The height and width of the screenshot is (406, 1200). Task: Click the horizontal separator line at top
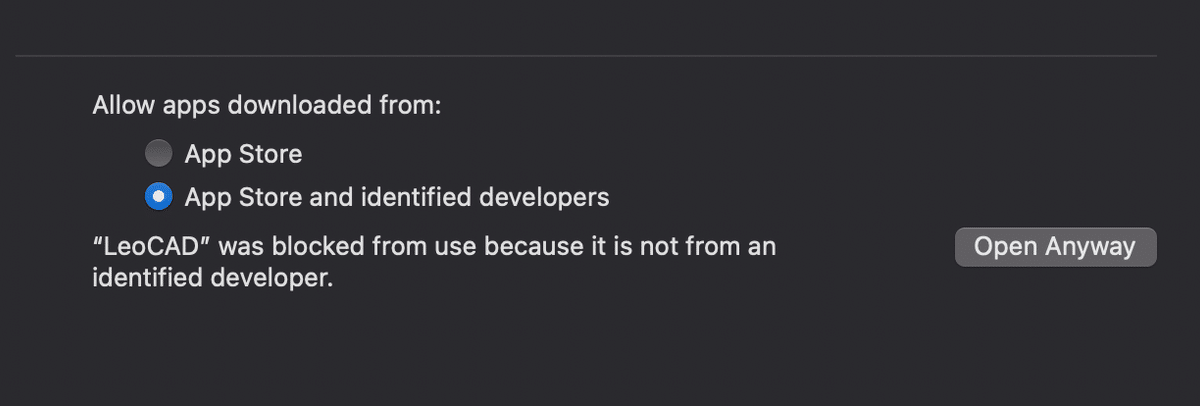click(x=586, y=55)
